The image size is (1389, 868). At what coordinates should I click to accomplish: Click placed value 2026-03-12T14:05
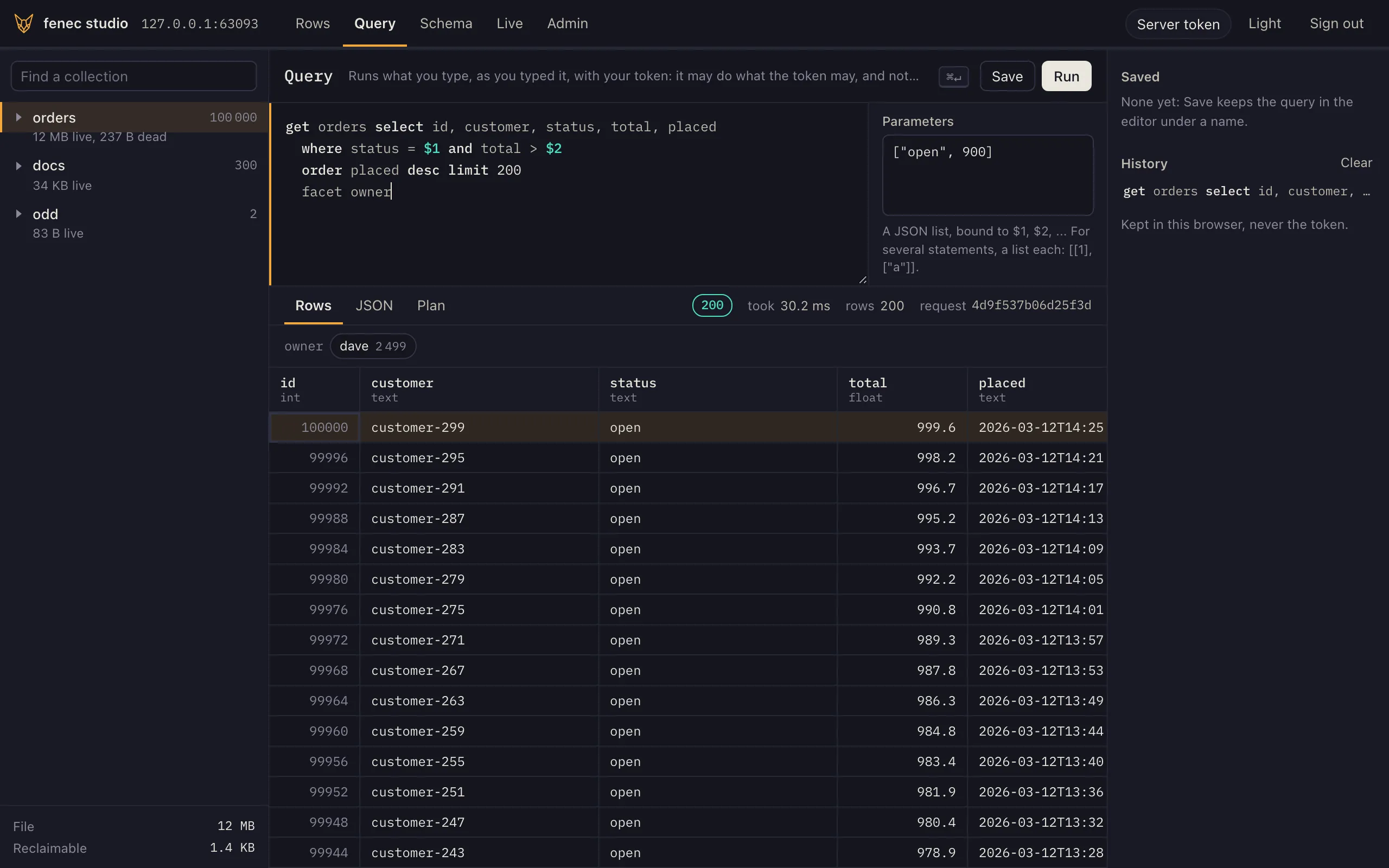1037,579
